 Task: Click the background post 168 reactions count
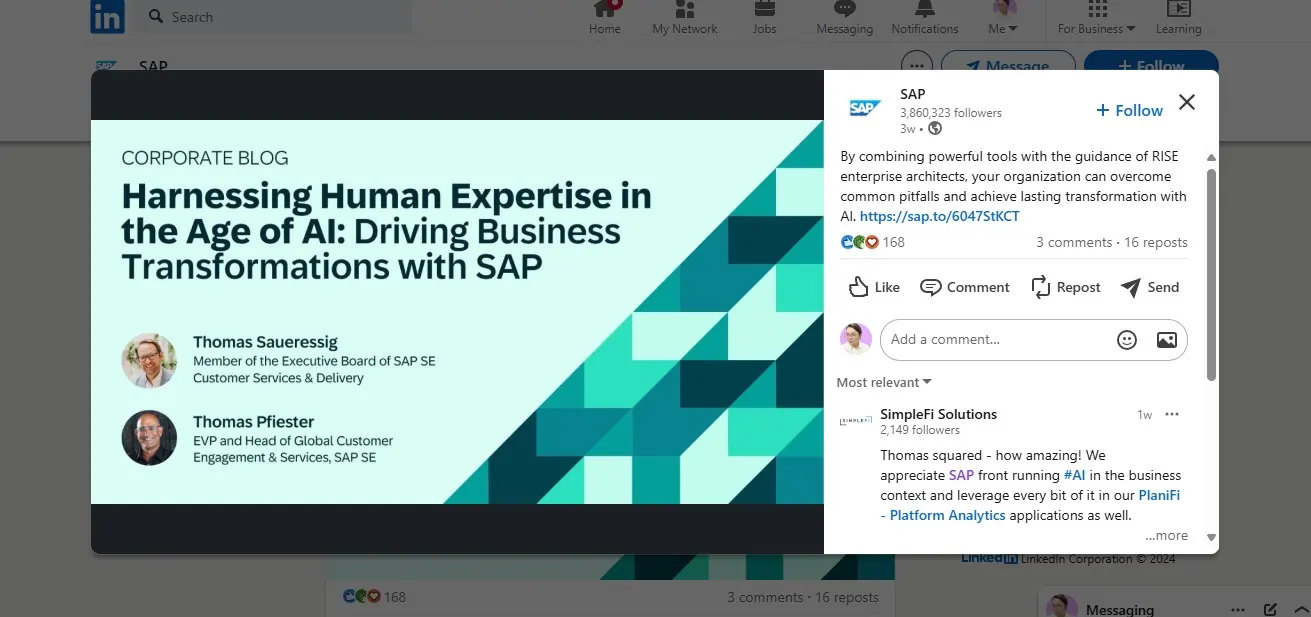(375, 597)
